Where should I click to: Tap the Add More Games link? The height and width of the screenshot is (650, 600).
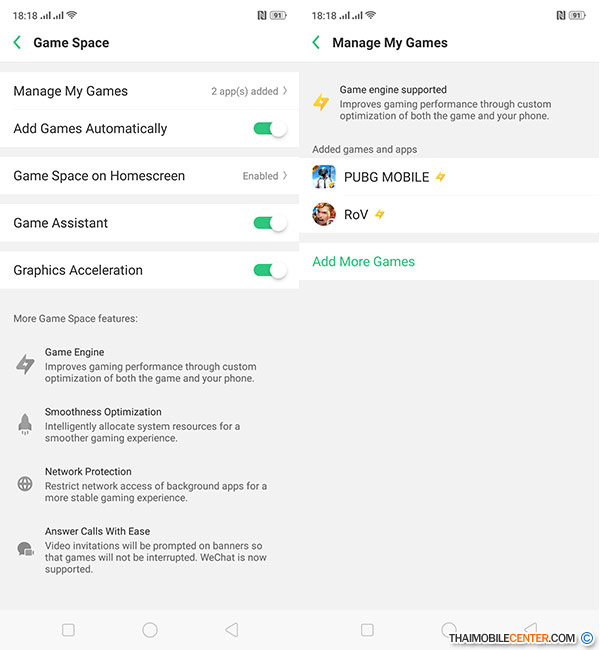tap(363, 262)
